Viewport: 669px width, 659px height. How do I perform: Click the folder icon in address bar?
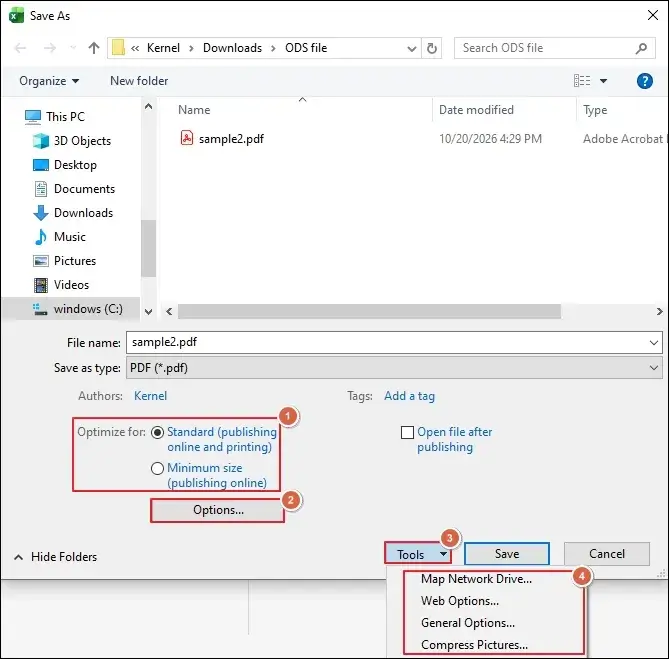118,48
